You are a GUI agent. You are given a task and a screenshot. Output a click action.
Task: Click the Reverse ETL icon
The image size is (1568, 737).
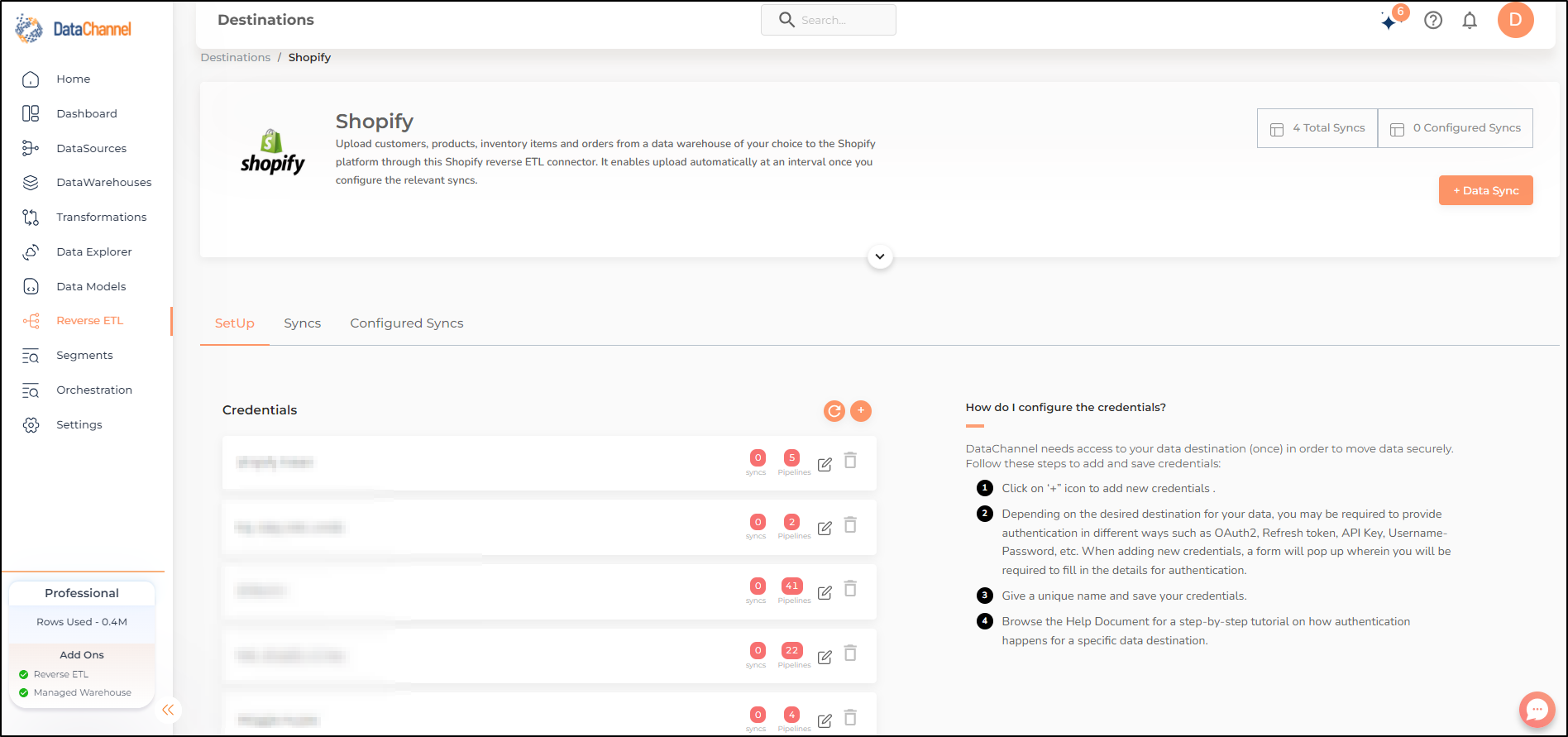[x=31, y=321]
